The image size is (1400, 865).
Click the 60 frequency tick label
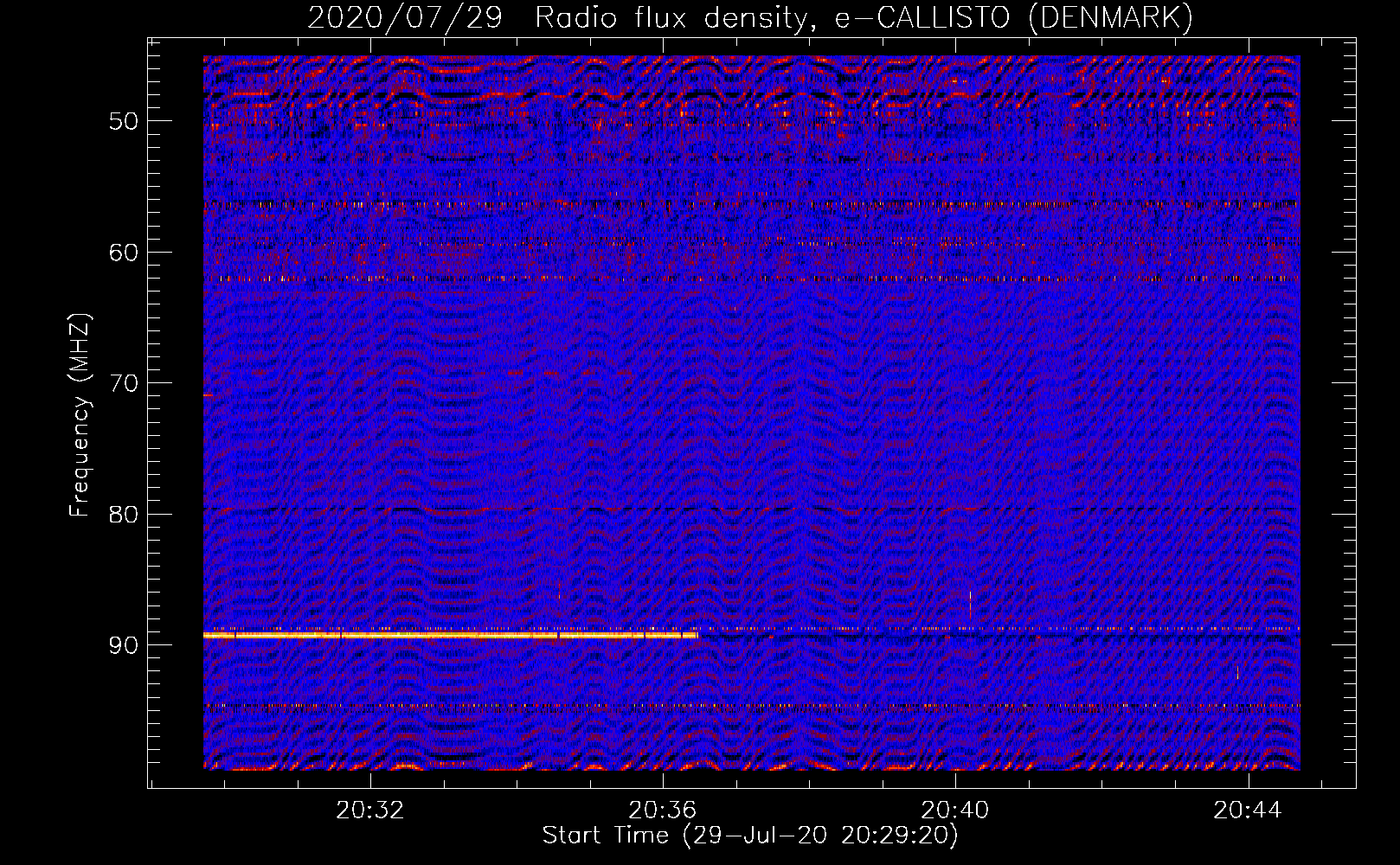pos(124,253)
